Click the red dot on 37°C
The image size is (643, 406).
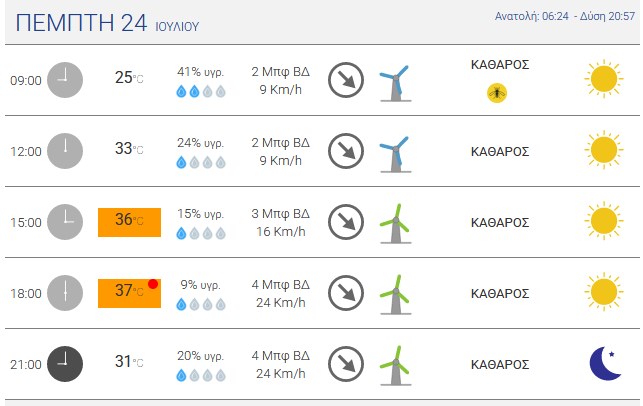[x=153, y=284]
